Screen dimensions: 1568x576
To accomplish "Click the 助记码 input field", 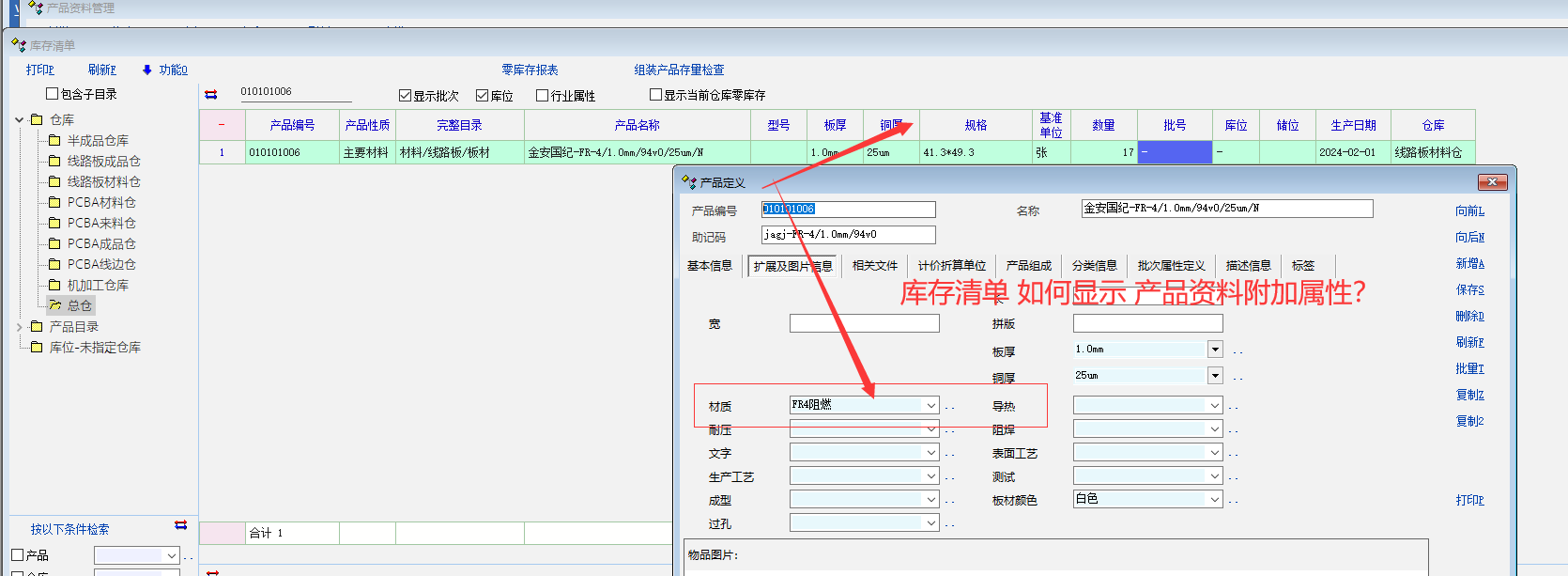I will pyautogui.click(x=848, y=235).
